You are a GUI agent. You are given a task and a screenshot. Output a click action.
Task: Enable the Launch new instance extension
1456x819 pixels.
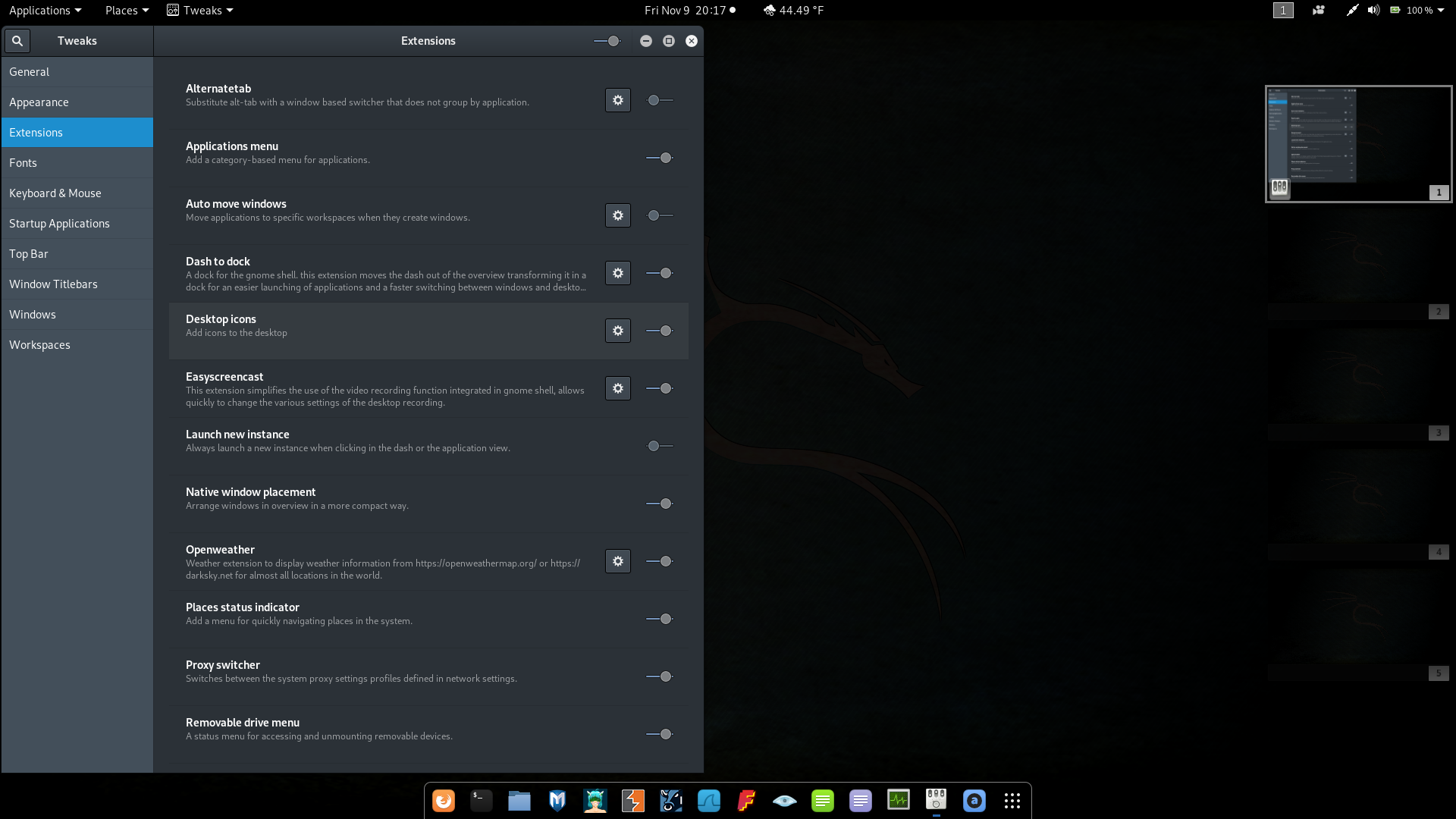pyautogui.click(x=659, y=446)
